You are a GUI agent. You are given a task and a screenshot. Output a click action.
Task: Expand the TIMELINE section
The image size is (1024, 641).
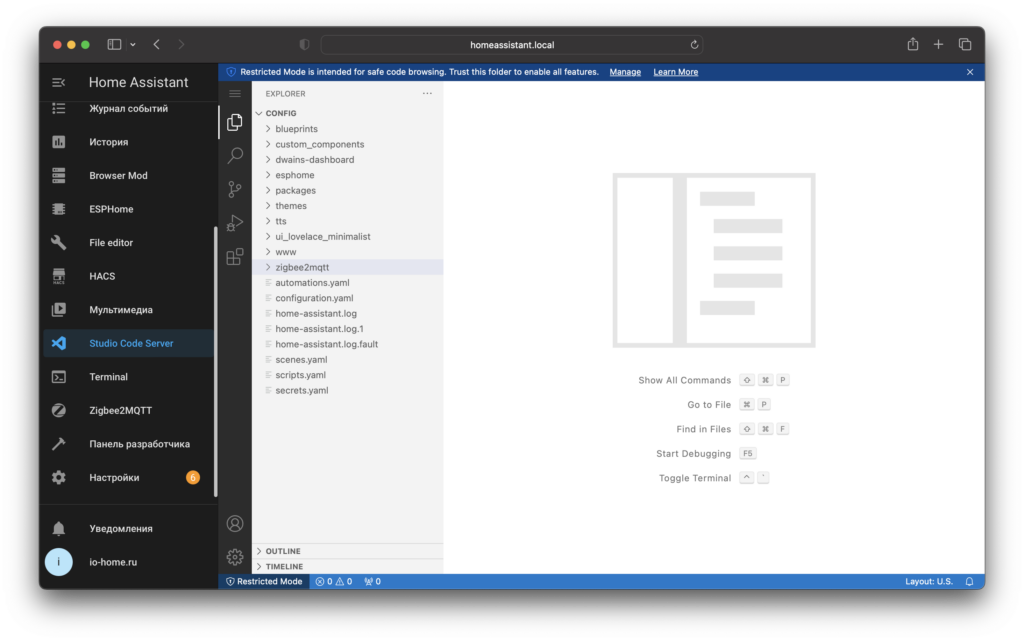point(347,567)
